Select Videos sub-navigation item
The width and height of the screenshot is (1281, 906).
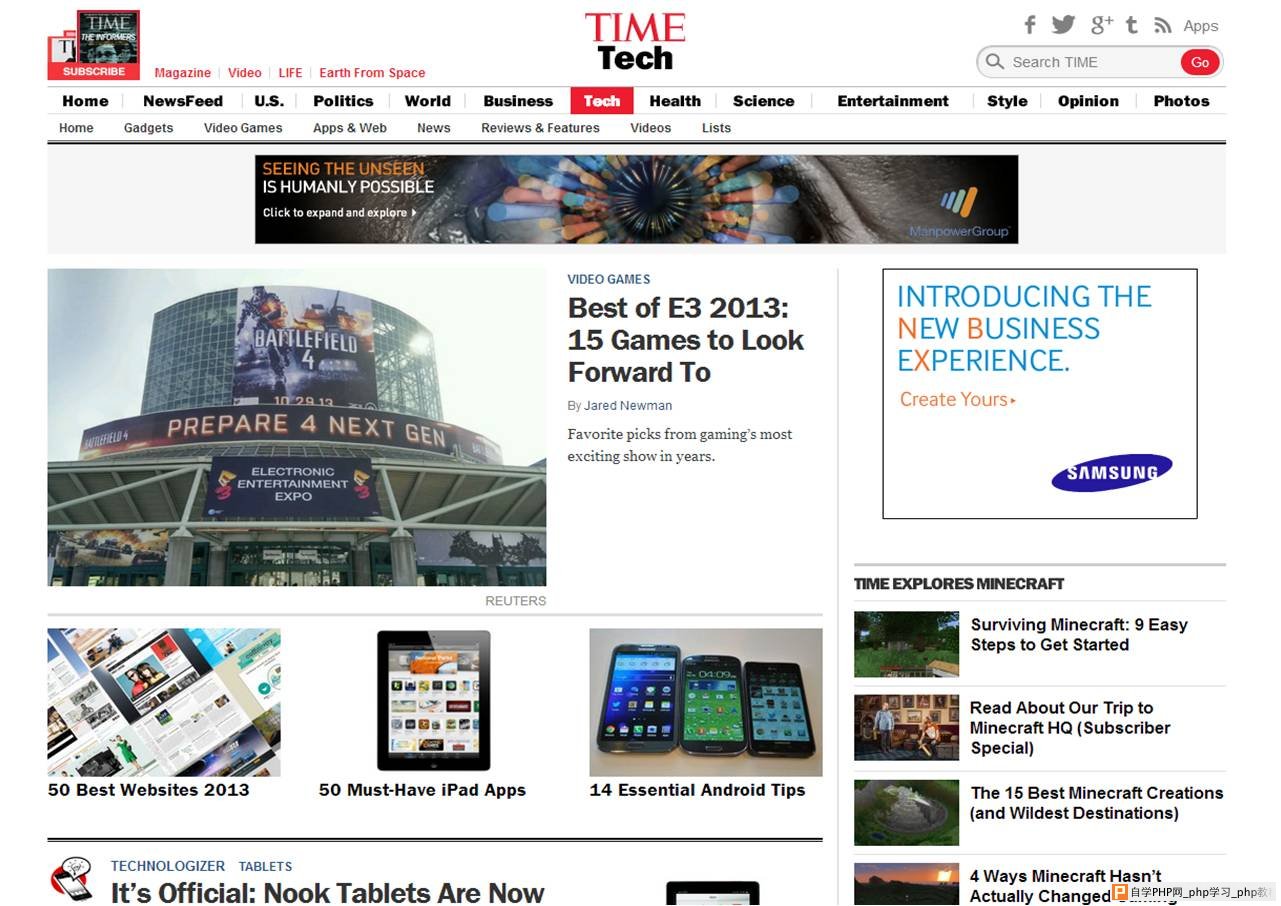(x=651, y=128)
